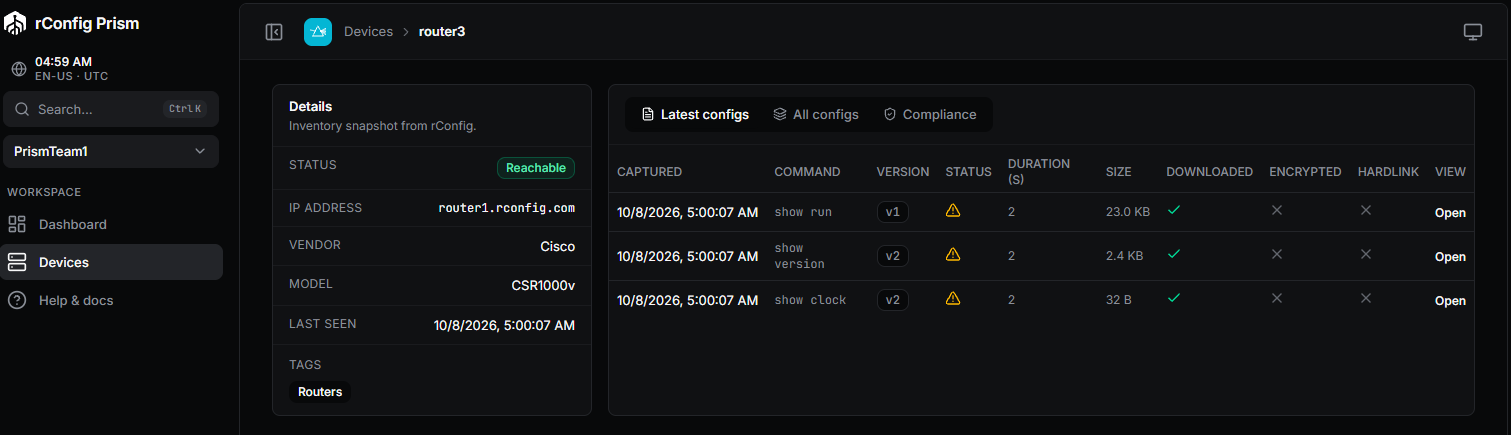The width and height of the screenshot is (1511, 435).
Task: Click the encrypted X mark for show clock
Action: tap(1277, 299)
